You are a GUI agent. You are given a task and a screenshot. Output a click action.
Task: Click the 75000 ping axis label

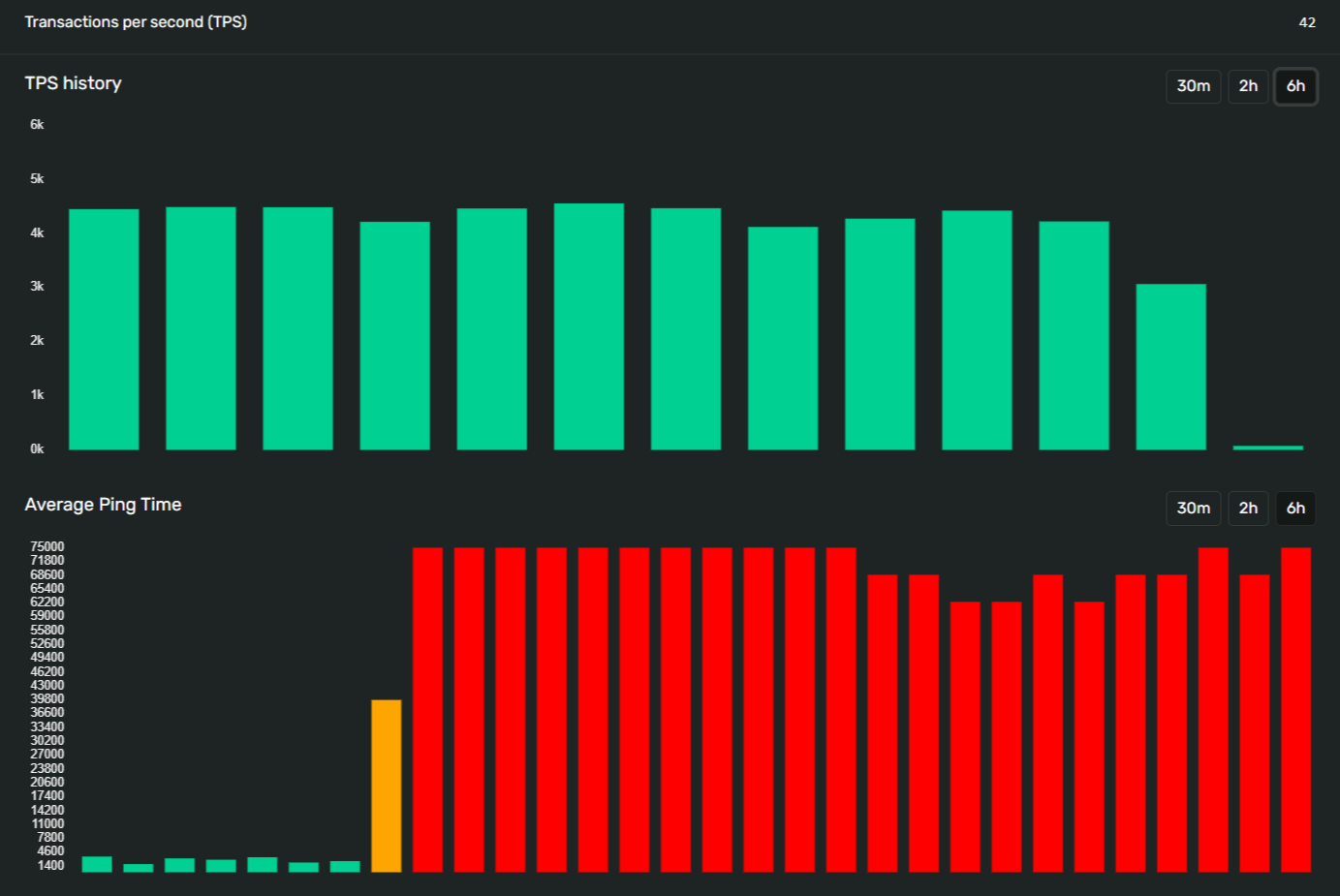[x=47, y=546]
